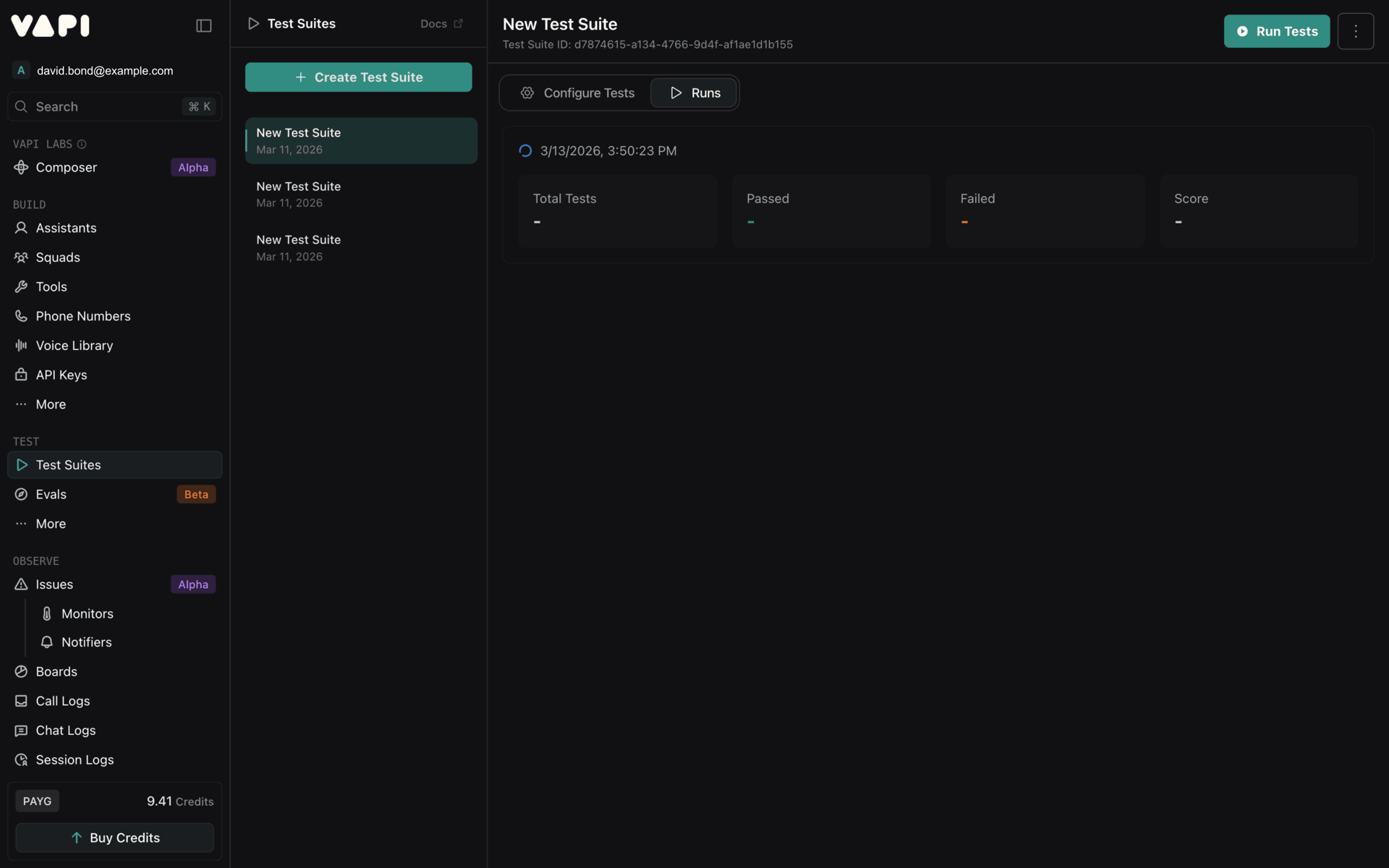
Task: Click the Score card
Action: coord(1258,210)
